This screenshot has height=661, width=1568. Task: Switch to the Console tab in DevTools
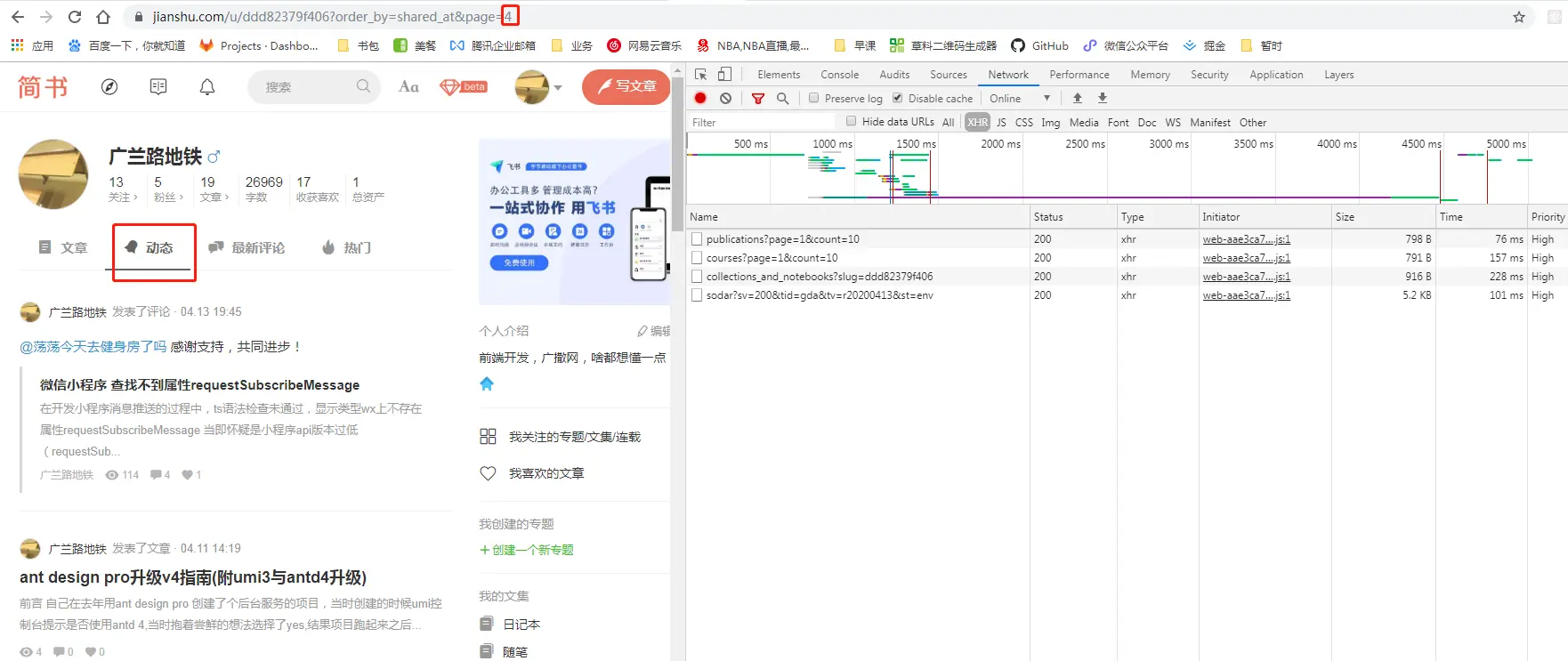tap(839, 75)
